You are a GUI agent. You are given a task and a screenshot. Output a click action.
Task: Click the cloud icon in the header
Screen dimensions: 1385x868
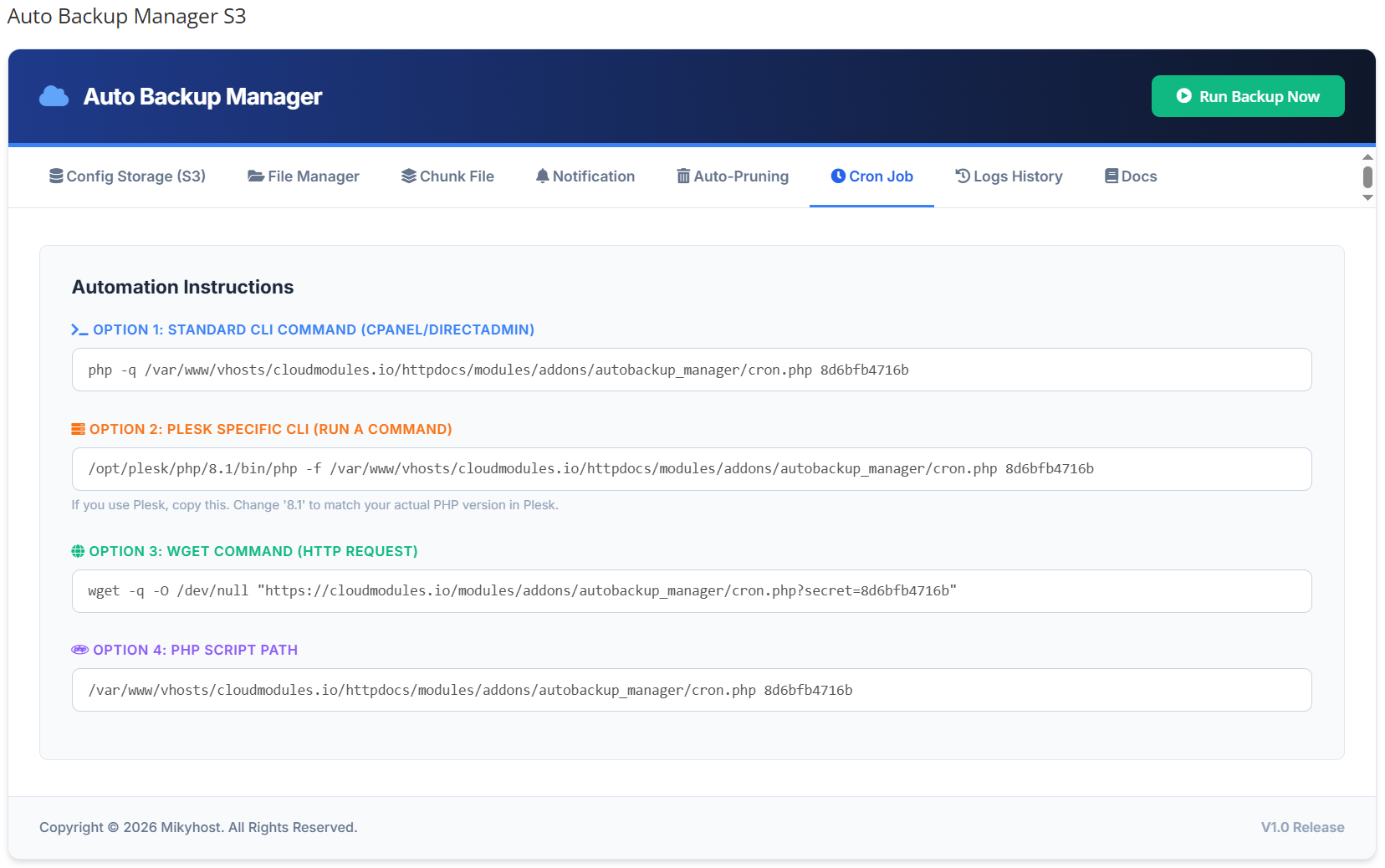click(53, 96)
